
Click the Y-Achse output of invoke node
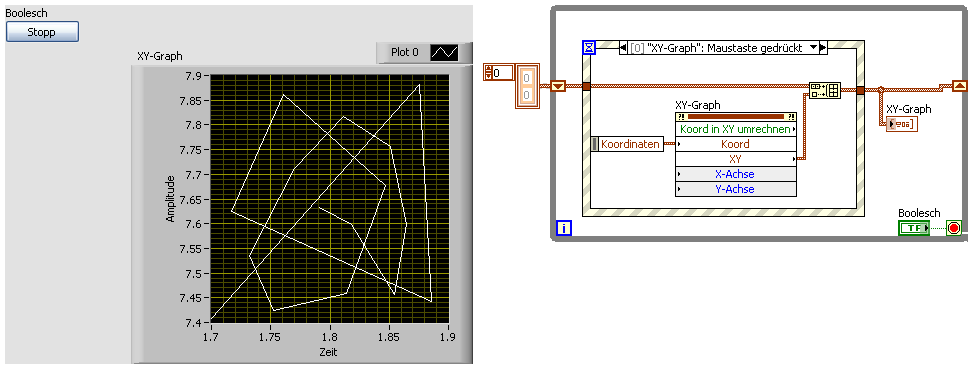(735, 189)
